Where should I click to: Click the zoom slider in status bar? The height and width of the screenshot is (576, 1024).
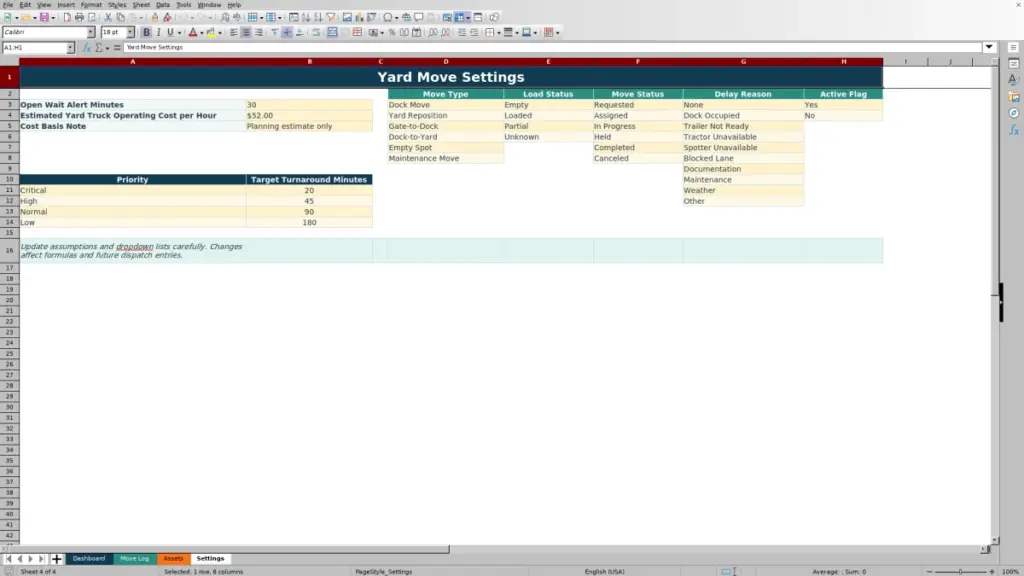pyautogui.click(x=960, y=571)
